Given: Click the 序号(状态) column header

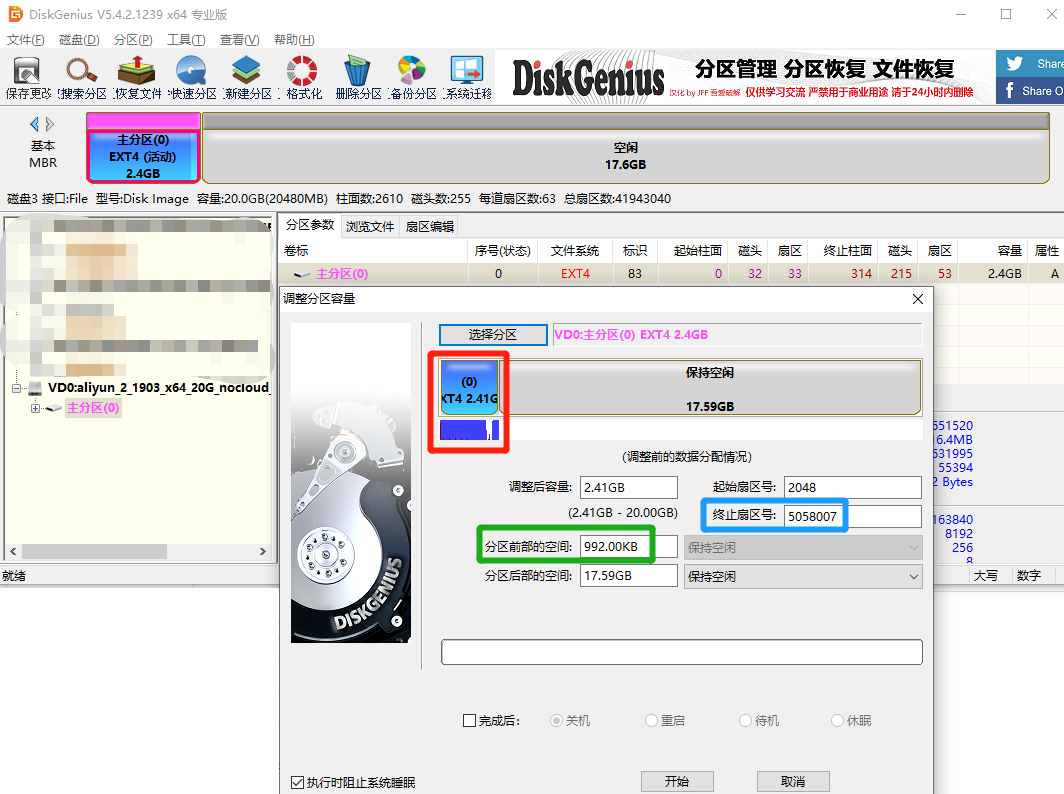Looking at the screenshot, I should click(503, 251).
